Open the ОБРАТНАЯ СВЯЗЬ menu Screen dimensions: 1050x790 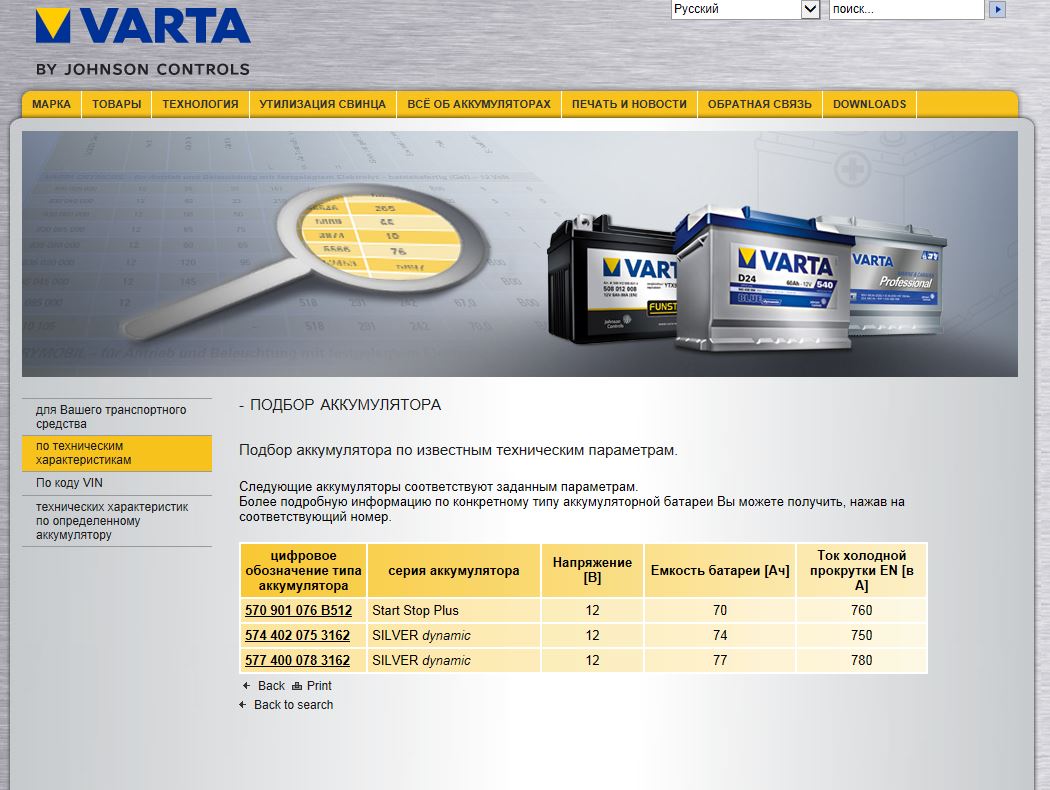tap(759, 104)
